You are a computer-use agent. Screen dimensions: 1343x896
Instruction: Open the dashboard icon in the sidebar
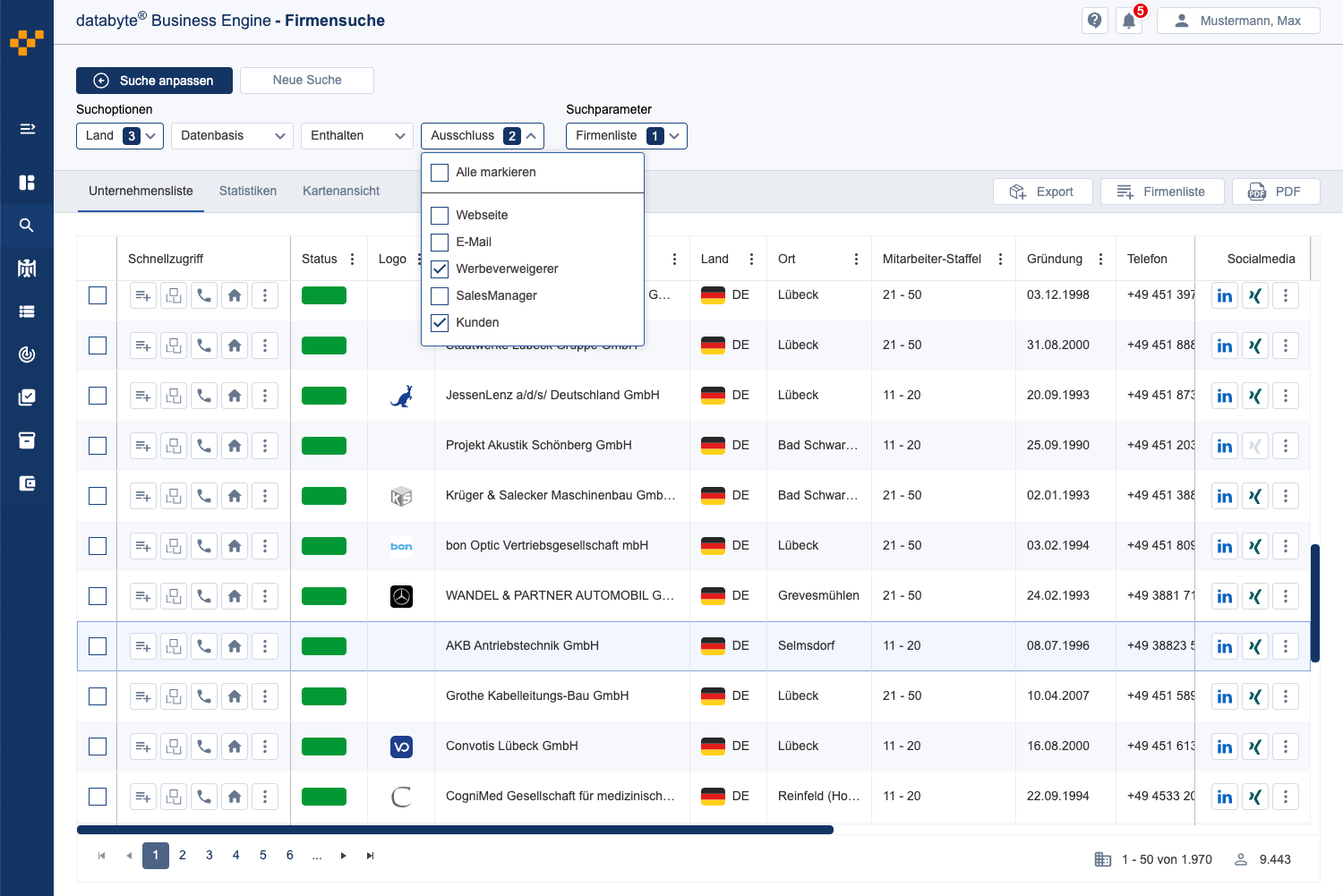tap(27, 183)
